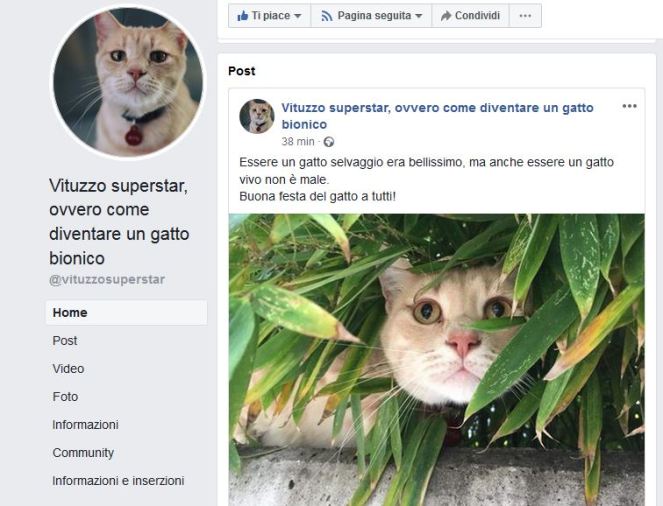Viewport: 663px width, 506px height.
Task: Open the Foto section in the sidebar
Action: [65, 397]
